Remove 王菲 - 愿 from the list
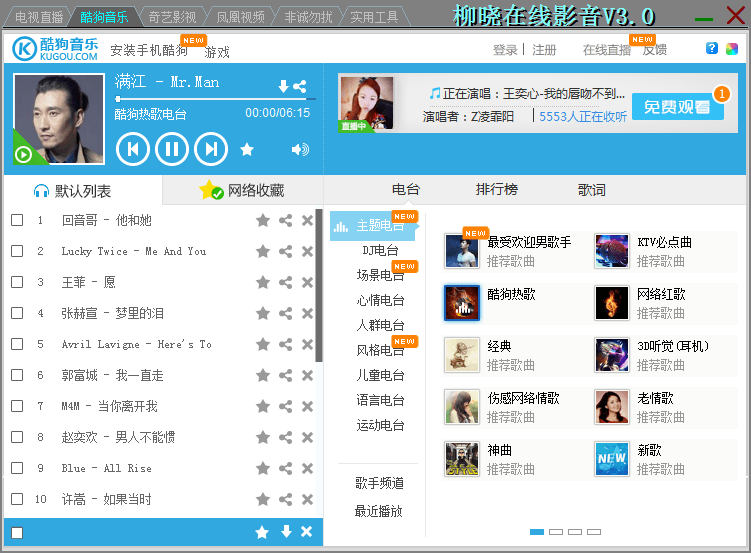Screen dimensions: 751x553 tap(307, 282)
